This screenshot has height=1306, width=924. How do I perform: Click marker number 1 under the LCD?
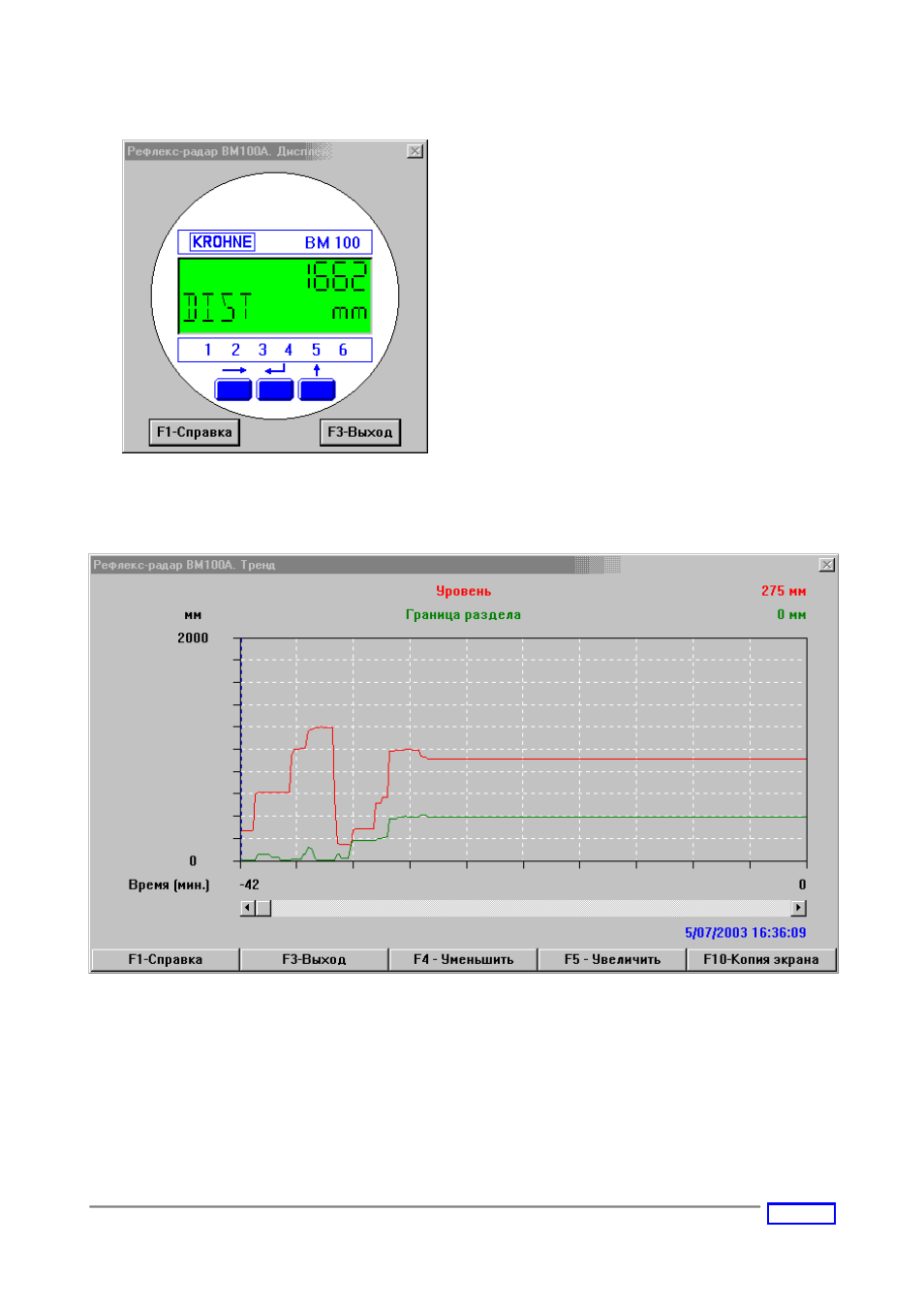click(207, 350)
